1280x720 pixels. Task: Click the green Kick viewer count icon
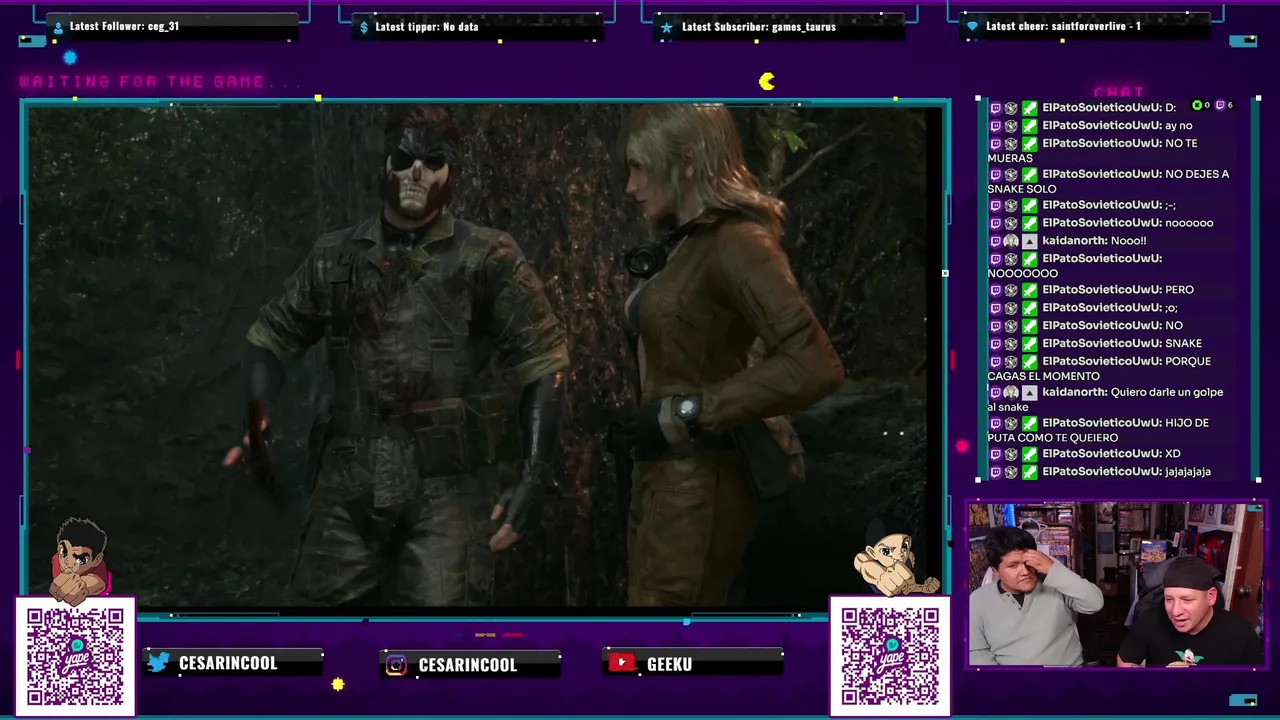[x=1197, y=105]
